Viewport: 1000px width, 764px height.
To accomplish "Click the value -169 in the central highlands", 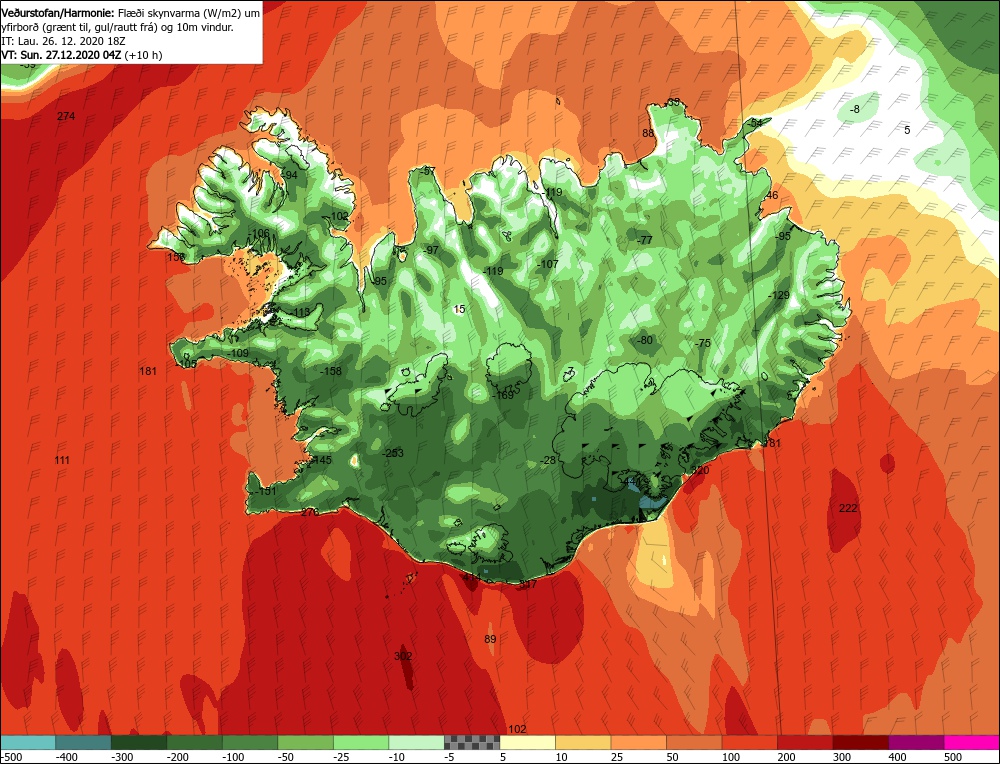I will [503, 395].
